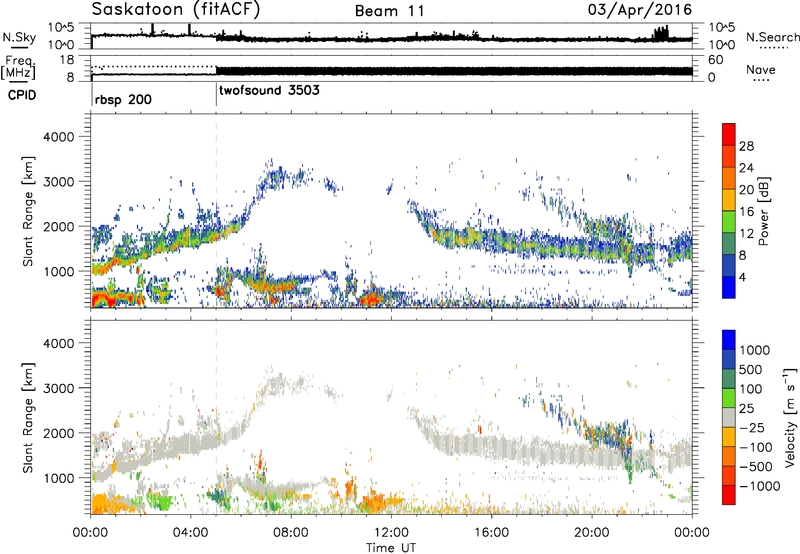Select the "rbsp 200" CPID marker
Image resolution: width=800 pixels, height=554 pixels.
tap(123, 99)
